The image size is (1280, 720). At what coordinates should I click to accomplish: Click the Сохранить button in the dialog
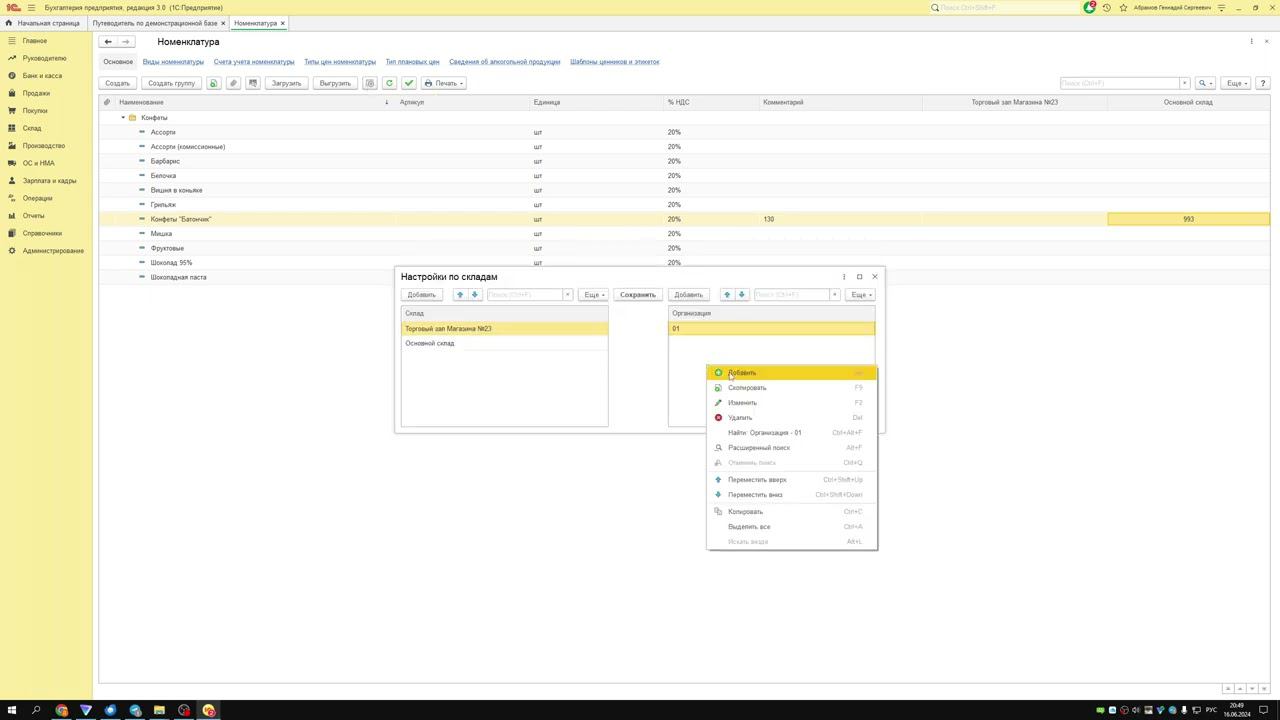pyautogui.click(x=638, y=295)
